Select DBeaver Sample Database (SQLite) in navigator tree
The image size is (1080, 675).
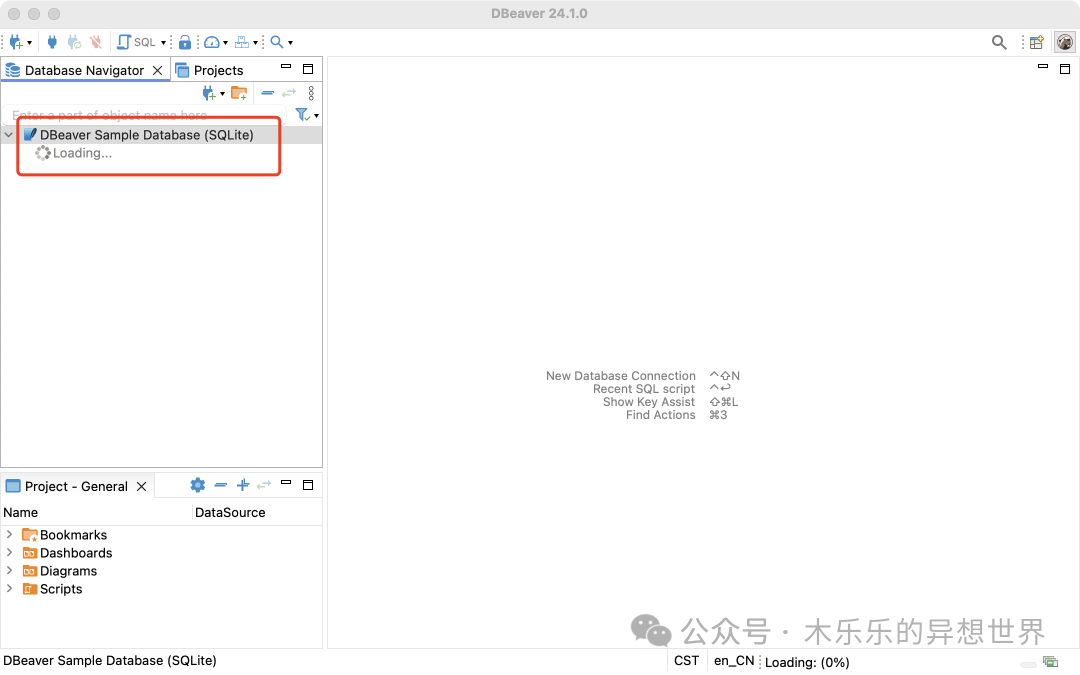point(146,135)
